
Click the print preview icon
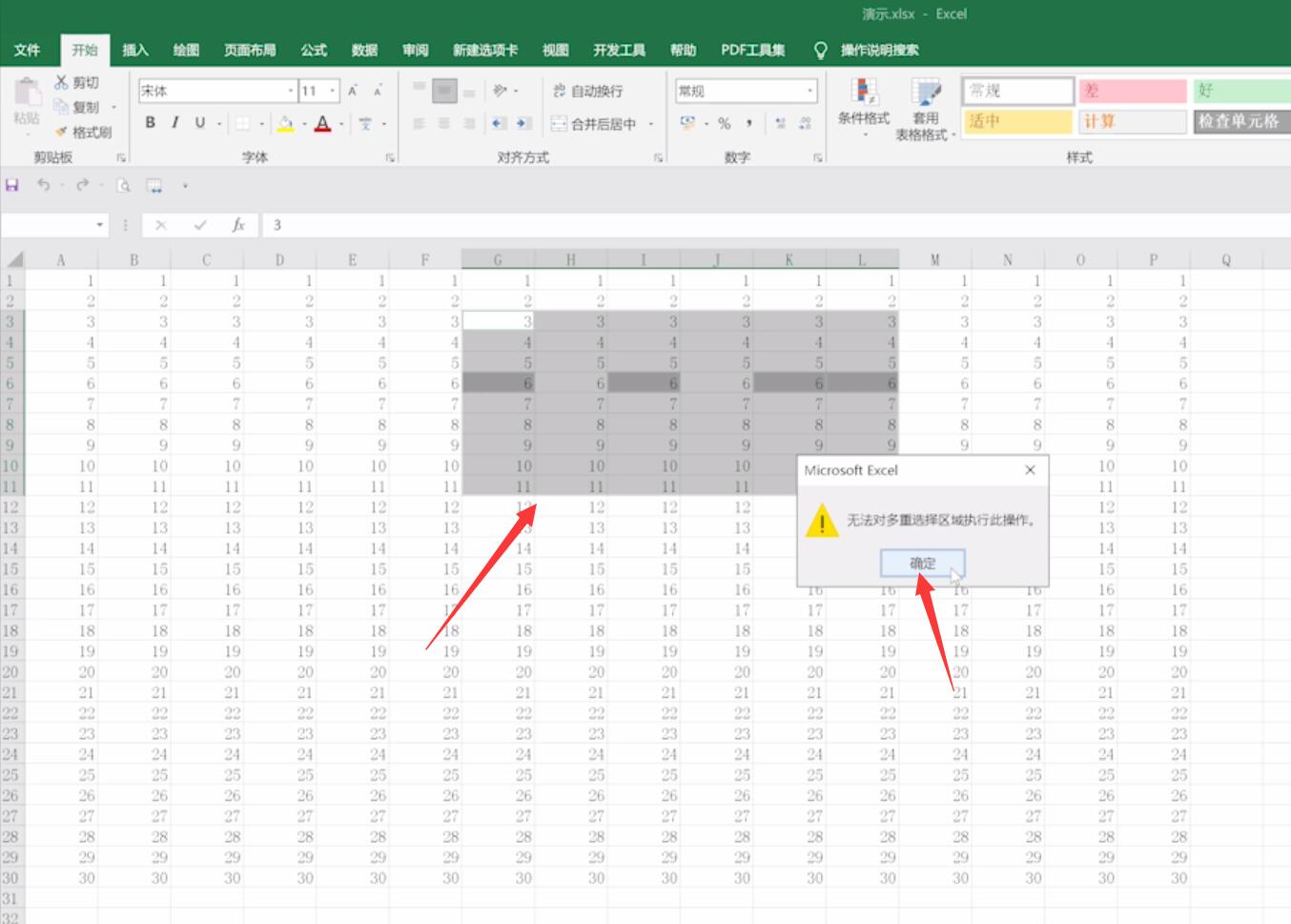(123, 185)
